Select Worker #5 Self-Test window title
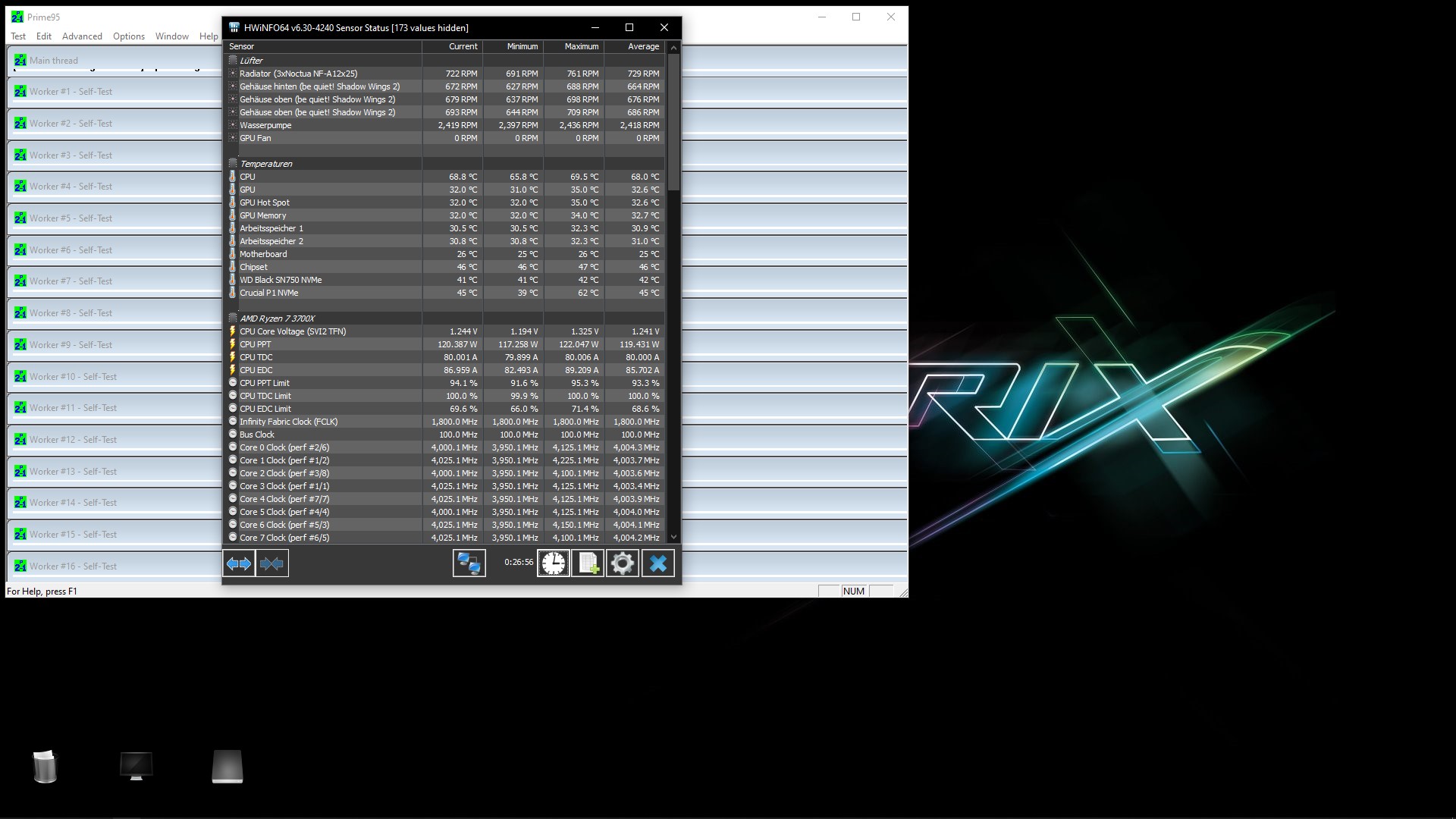 (x=71, y=218)
